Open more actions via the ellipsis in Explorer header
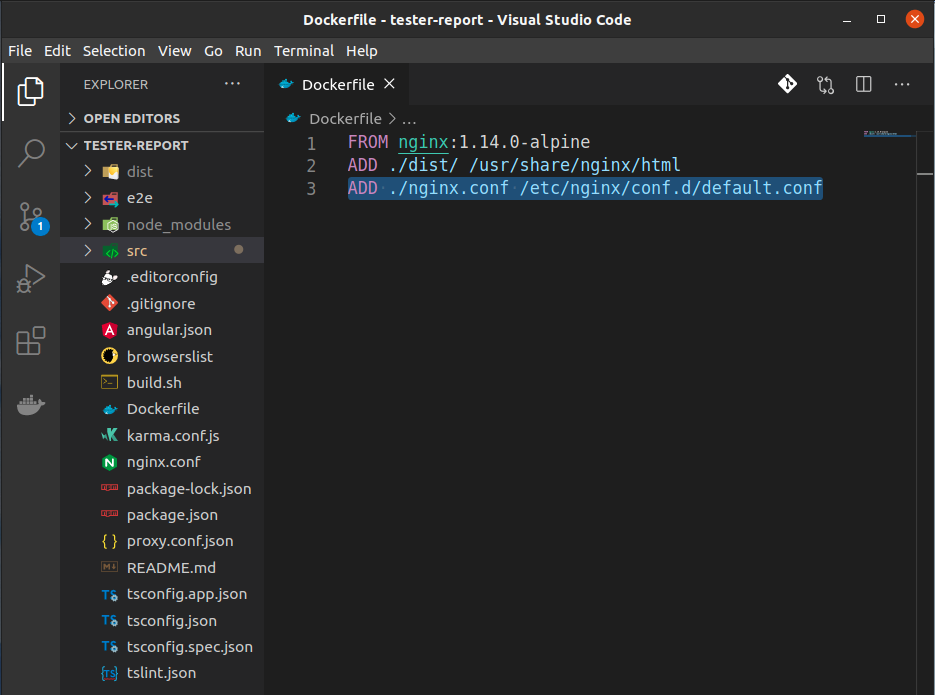Image resolution: width=935 pixels, height=695 pixels. [232, 84]
